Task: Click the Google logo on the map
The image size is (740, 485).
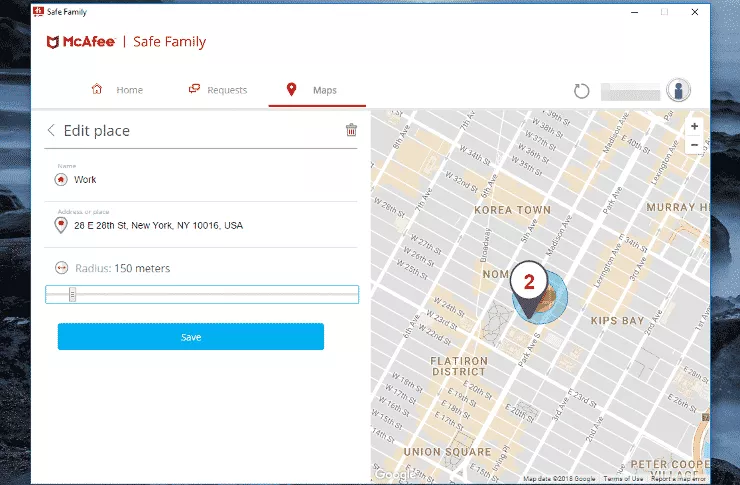Action: (x=393, y=474)
